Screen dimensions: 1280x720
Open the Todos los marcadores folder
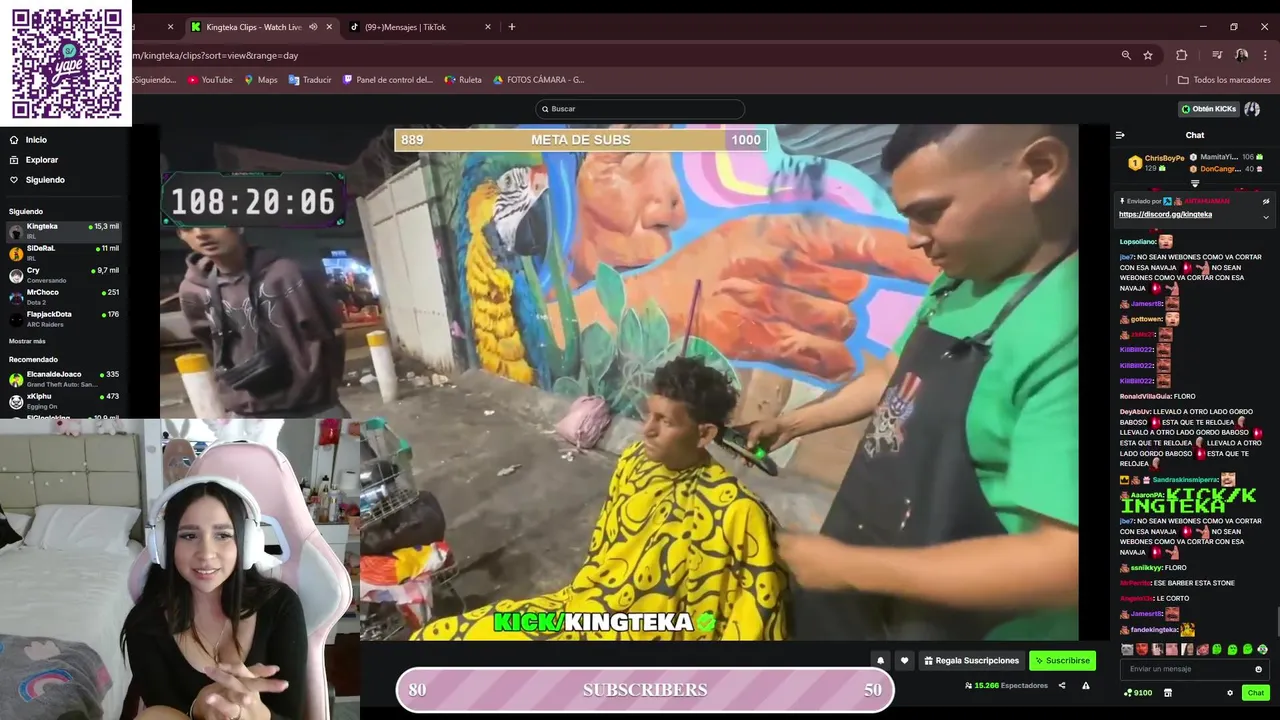[1224, 80]
